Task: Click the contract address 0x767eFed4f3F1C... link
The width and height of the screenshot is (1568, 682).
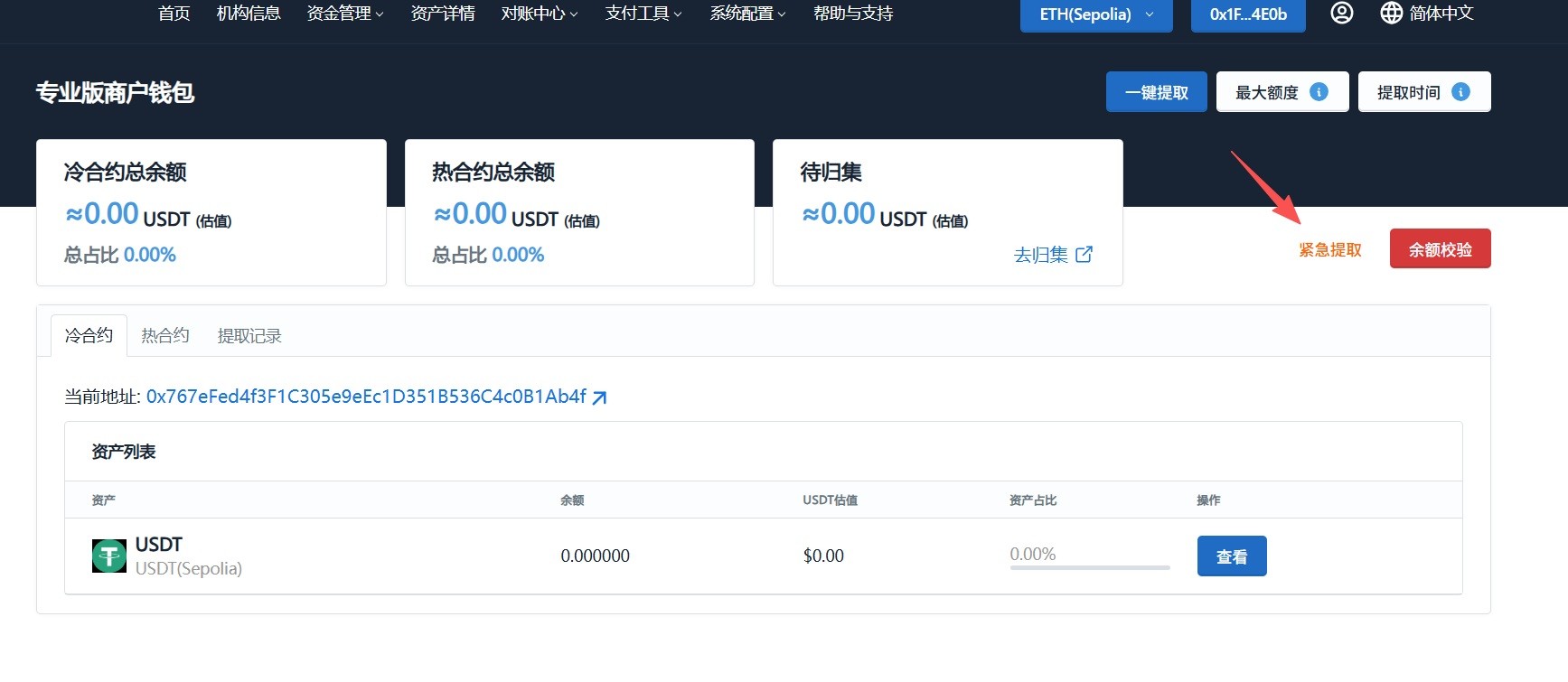Action: tap(366, 397)
